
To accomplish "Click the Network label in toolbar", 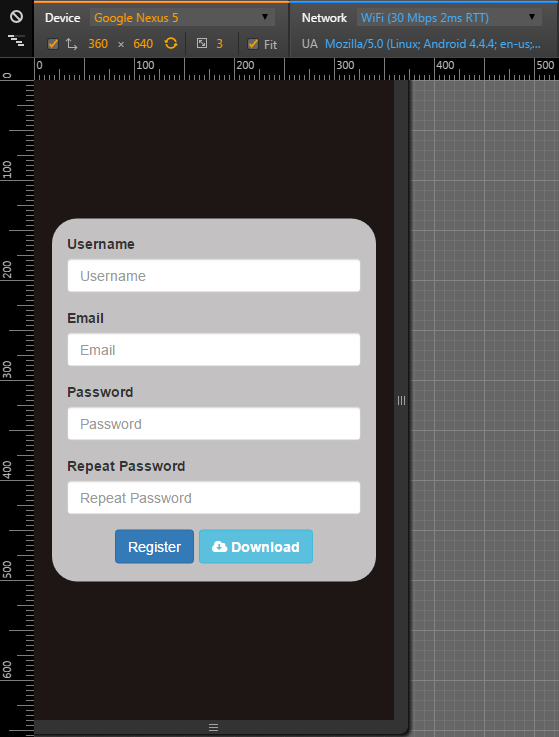I will (x=324, y=18).
